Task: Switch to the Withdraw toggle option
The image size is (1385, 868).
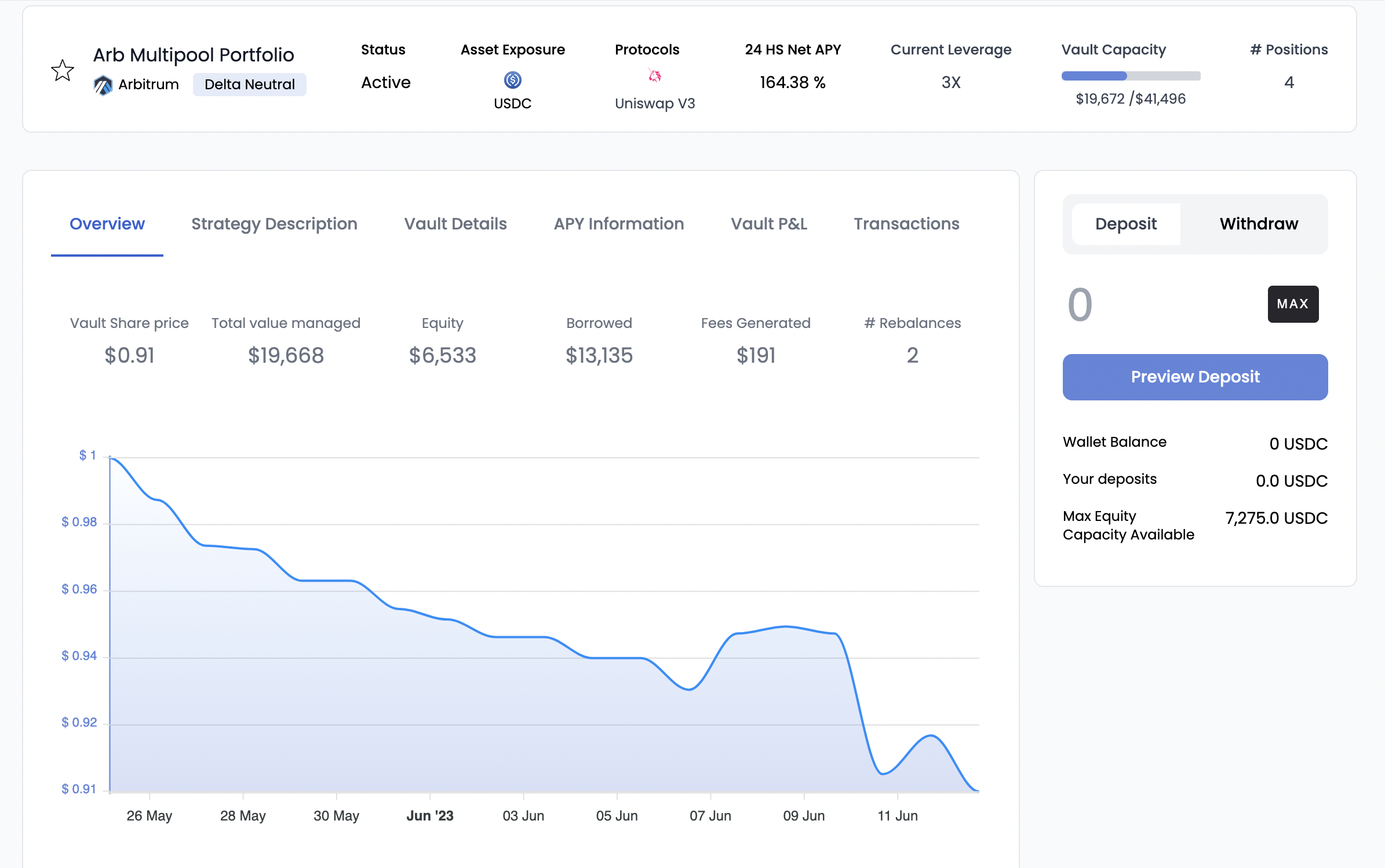Action: pos(1258,224)
